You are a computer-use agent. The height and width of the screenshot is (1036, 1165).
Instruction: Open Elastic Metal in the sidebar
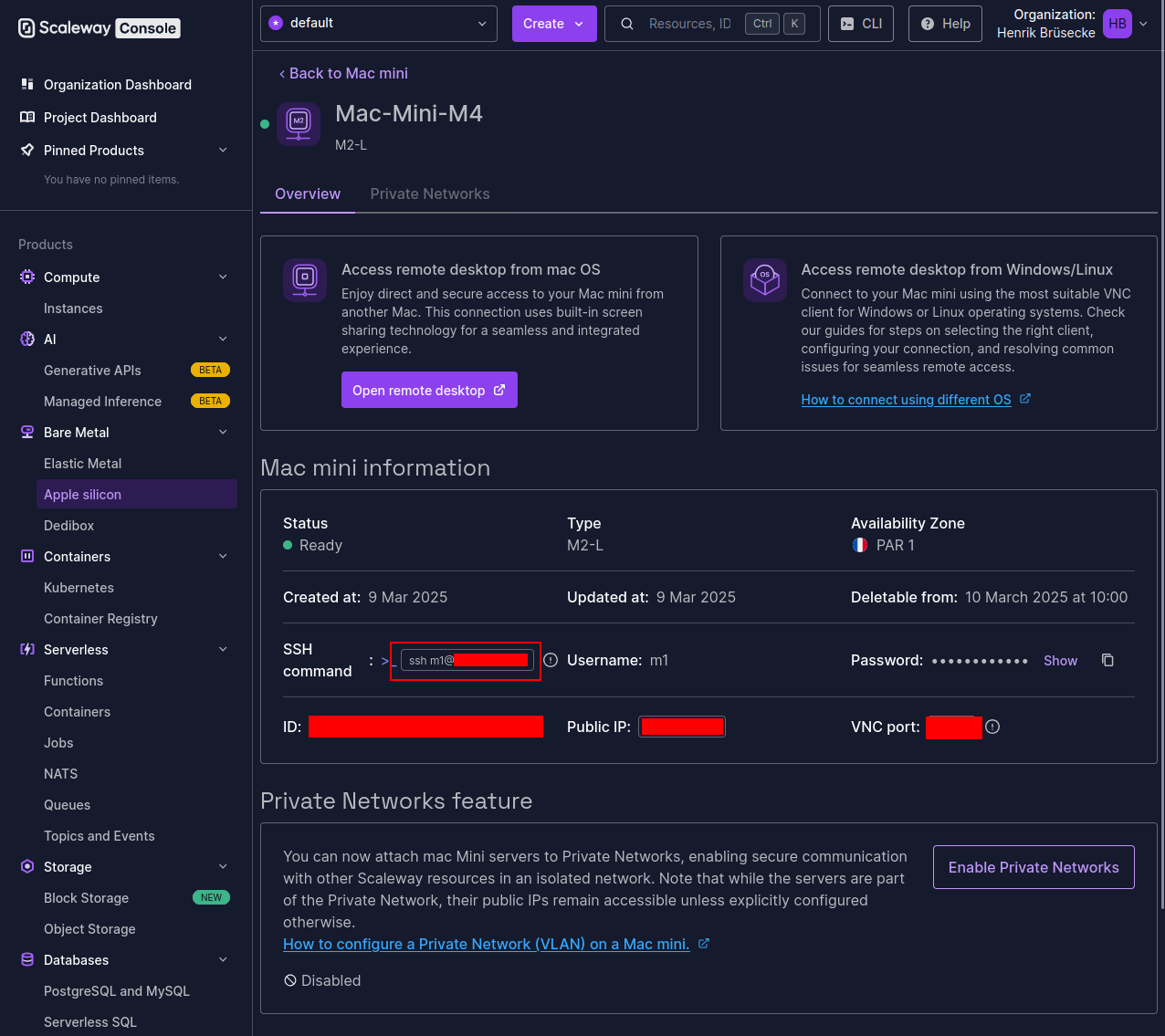(x=82, y=464)
